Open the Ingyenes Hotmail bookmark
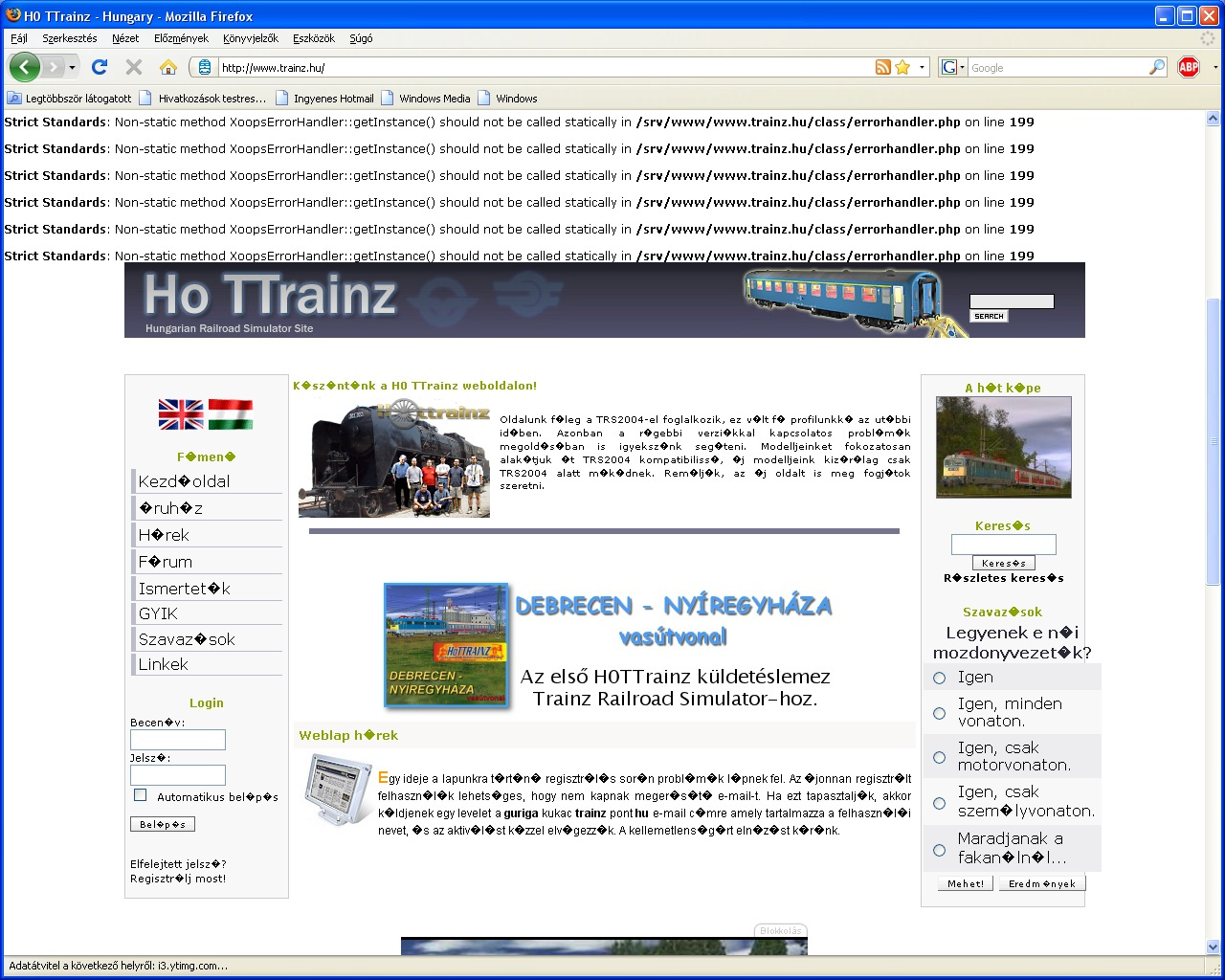The width and height of the screenshot is (1225, 980). click(325, 98)
